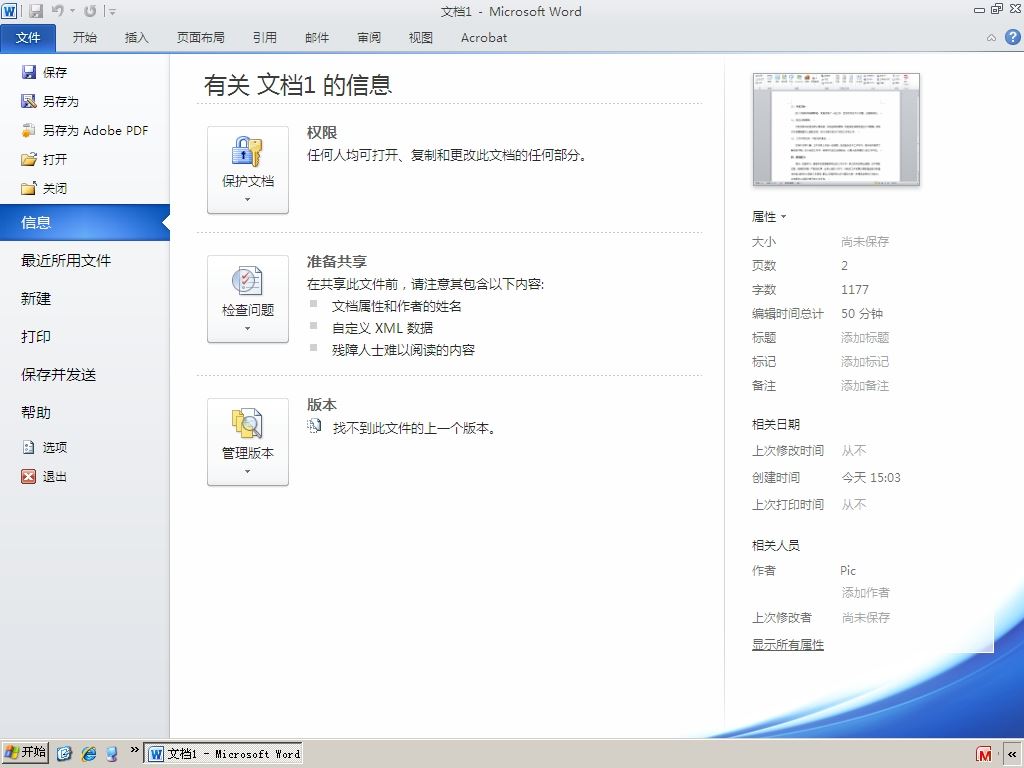This screenshot has width=1024, height=768.
Task: Click the Redo icon in the title bar
Action: coord(90,11)
